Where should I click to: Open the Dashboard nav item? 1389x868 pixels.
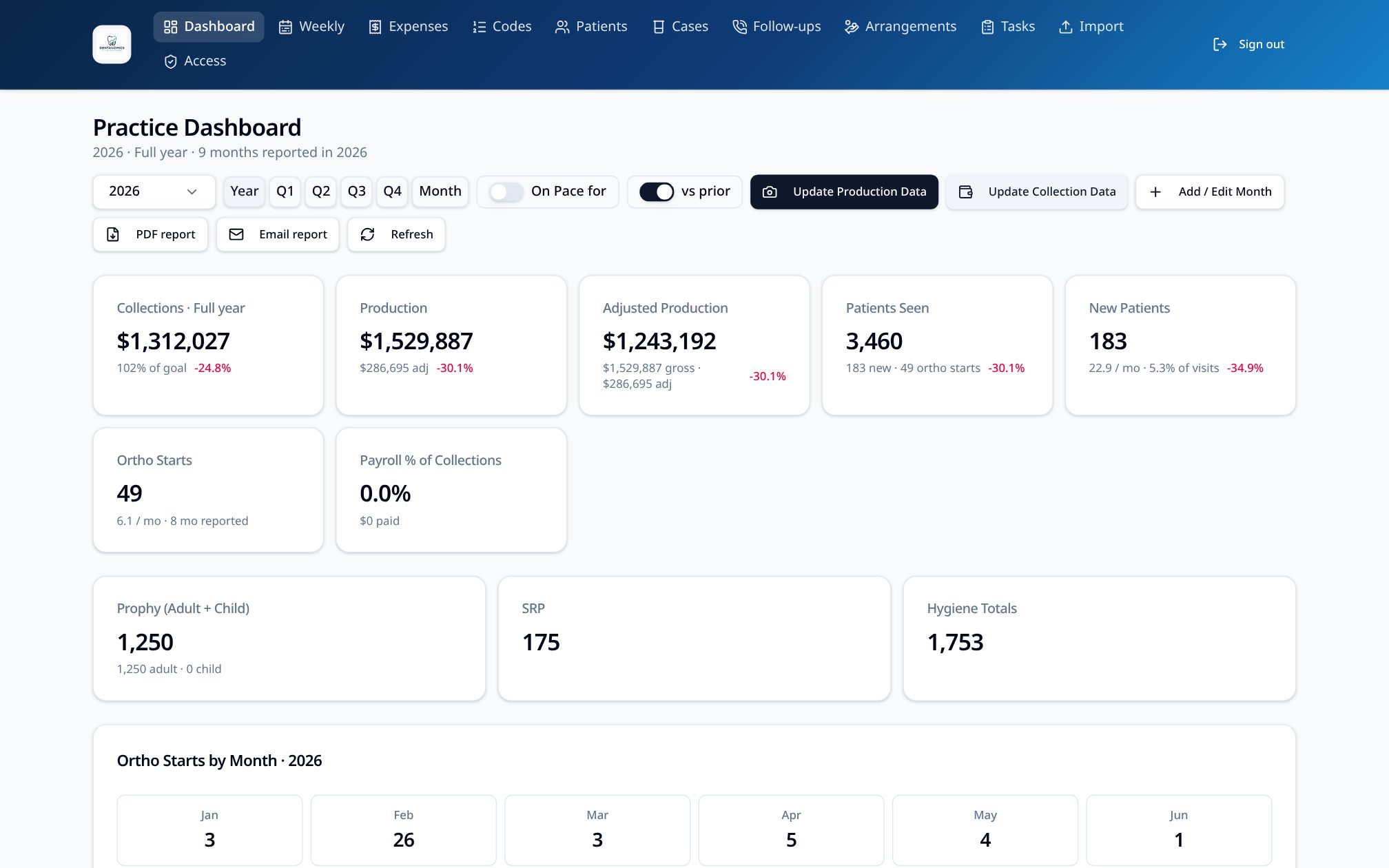click(209, 26)
